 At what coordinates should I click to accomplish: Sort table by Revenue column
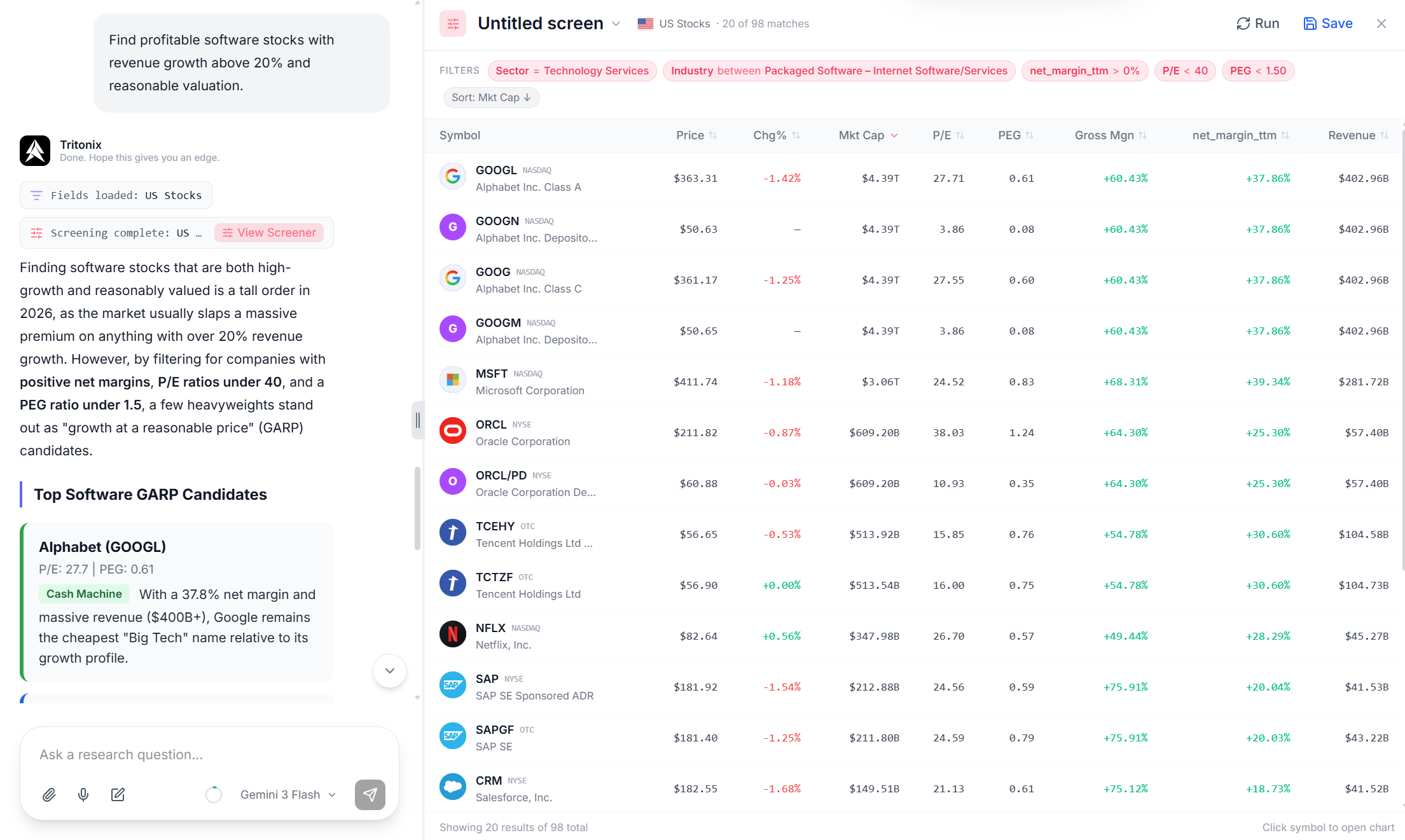(1358, 135)
